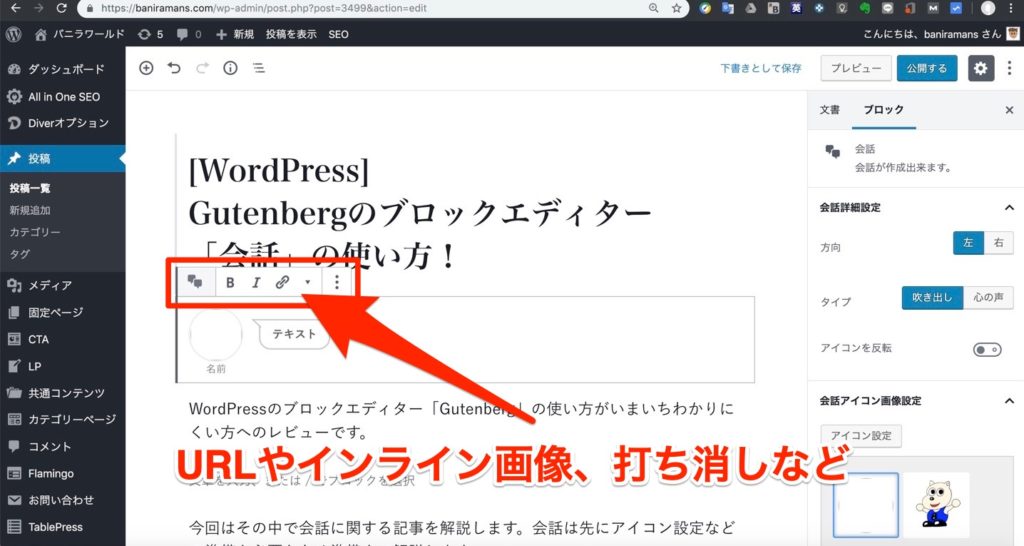Screen dimensions: 1024x546
Task: Open 共通コンテンツ menu
Action: tap(63, 393)
